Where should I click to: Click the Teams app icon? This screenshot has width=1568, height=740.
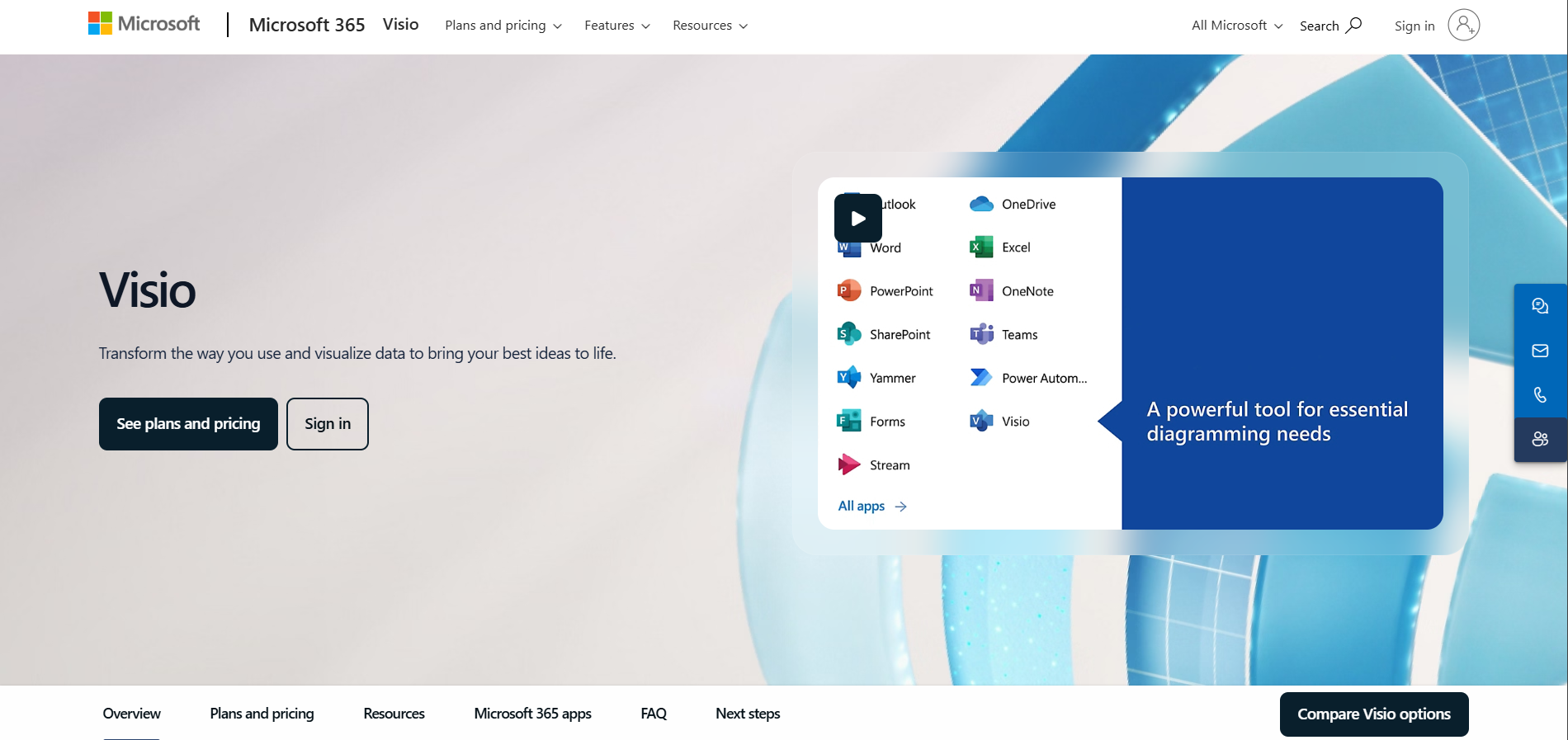click(x=981, y=334)
